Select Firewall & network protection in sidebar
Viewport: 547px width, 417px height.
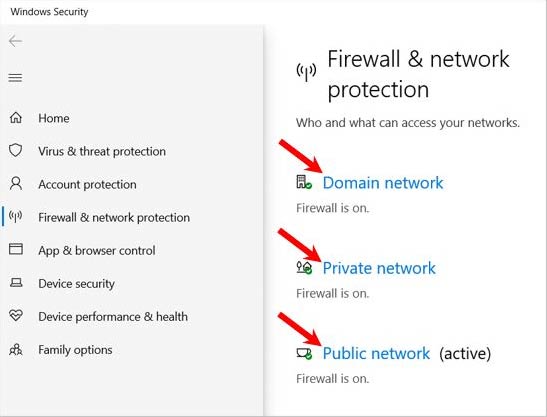(x=114, y=217)
